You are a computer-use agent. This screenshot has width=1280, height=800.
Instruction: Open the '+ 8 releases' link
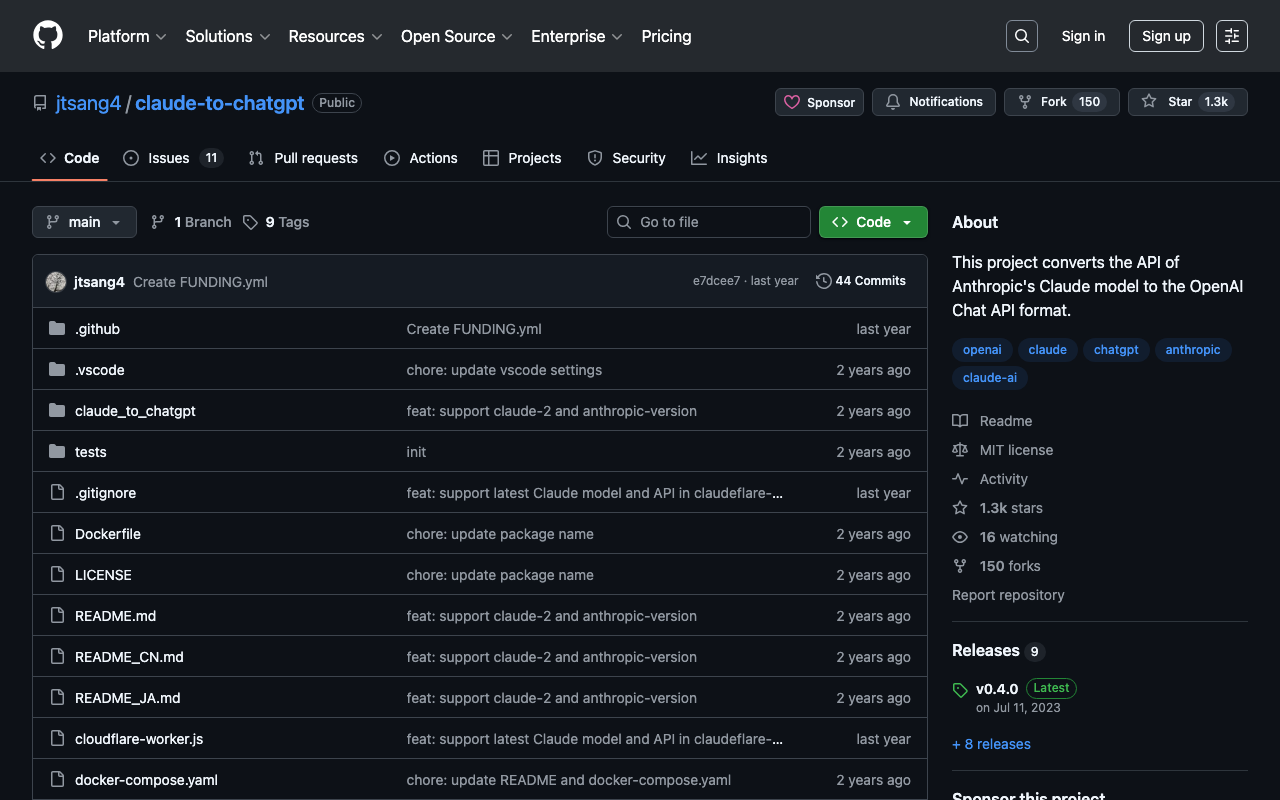pyautogui.click(x=991, y=744)
